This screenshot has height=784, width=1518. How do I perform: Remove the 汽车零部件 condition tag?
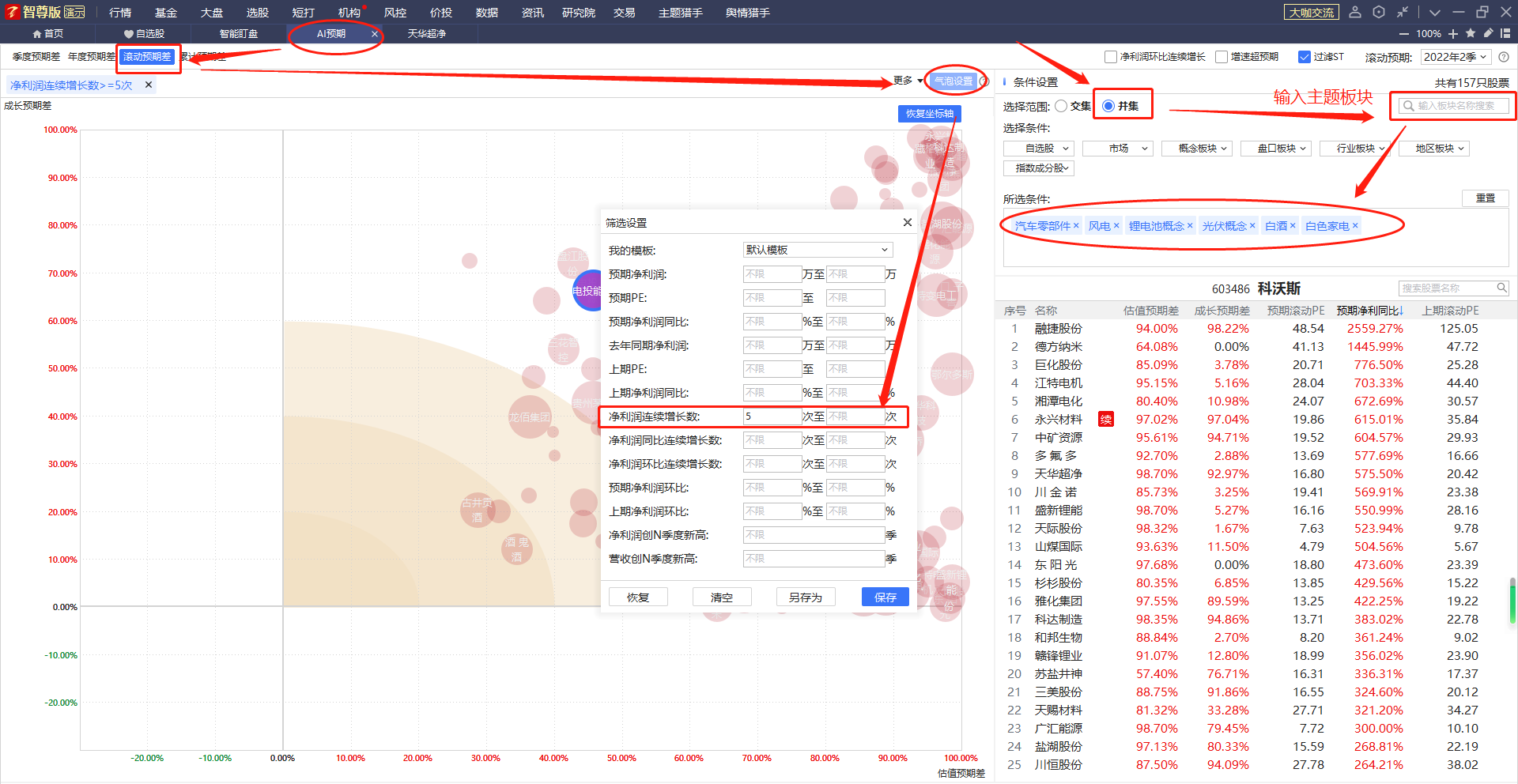click(x=1076, y=225)
